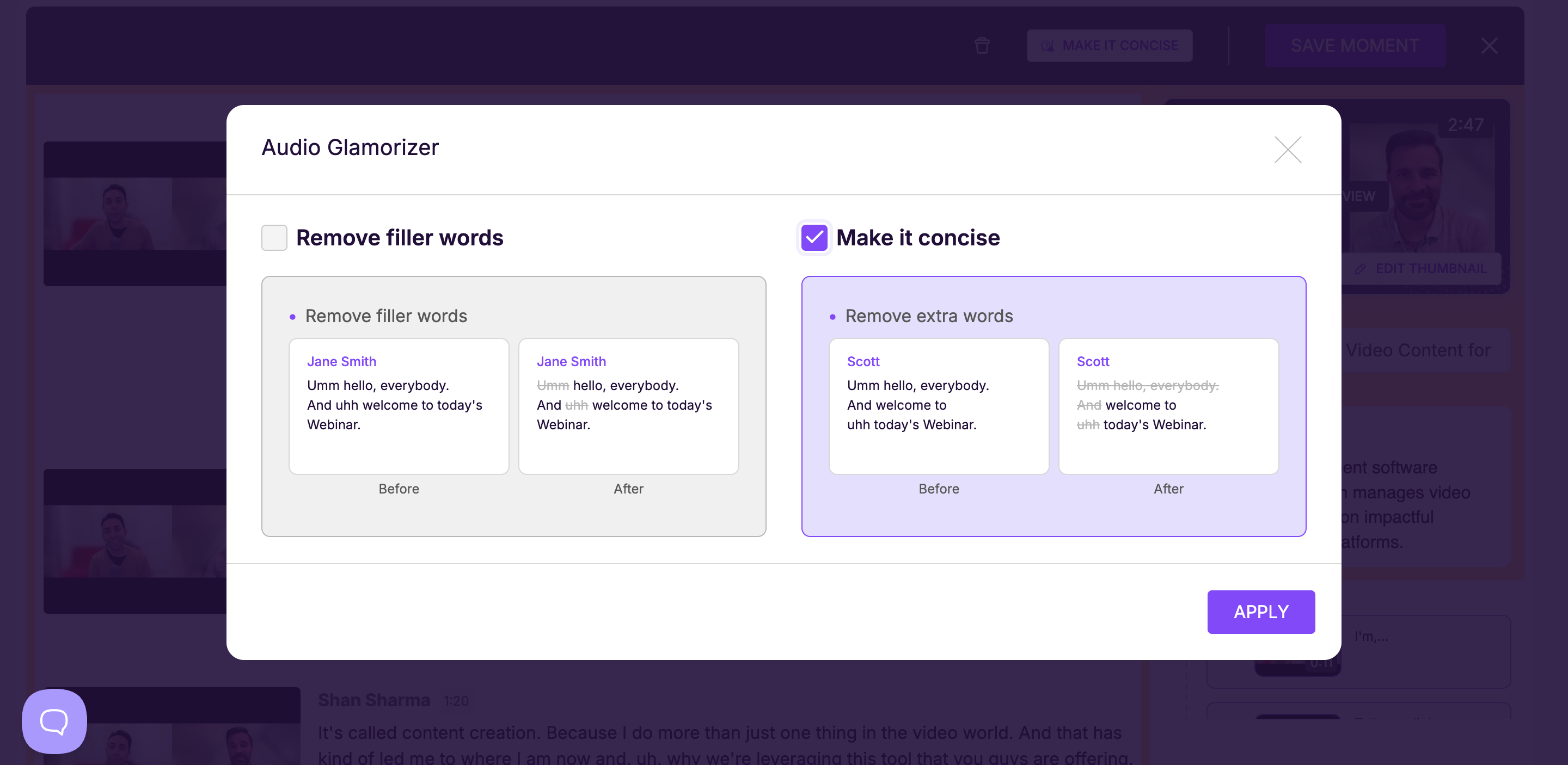The height and width of the screenshot is (765, 1568).
Task: Enable the Remove filler words checkbox
Action: [274, 238]
